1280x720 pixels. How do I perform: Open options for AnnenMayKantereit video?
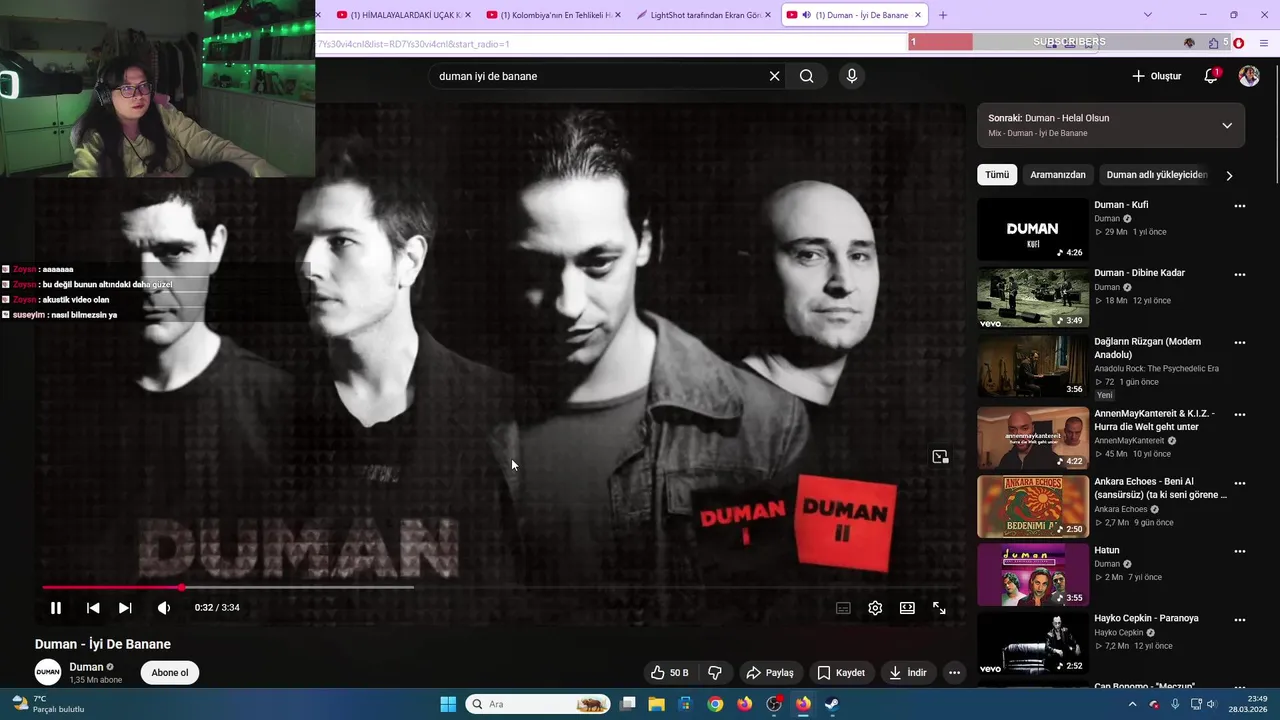coord(1240,414)
